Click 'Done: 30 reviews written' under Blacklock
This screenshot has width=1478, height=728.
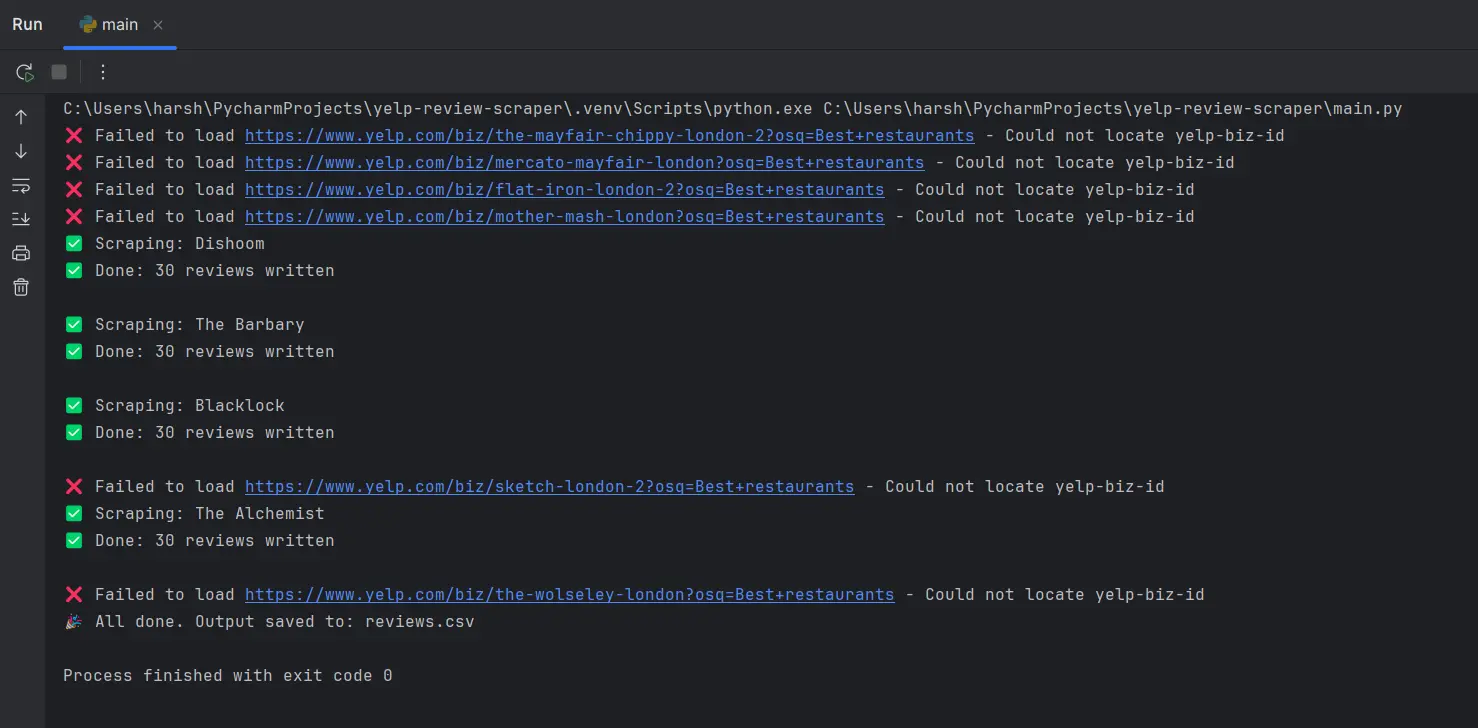tap(214, 432)
